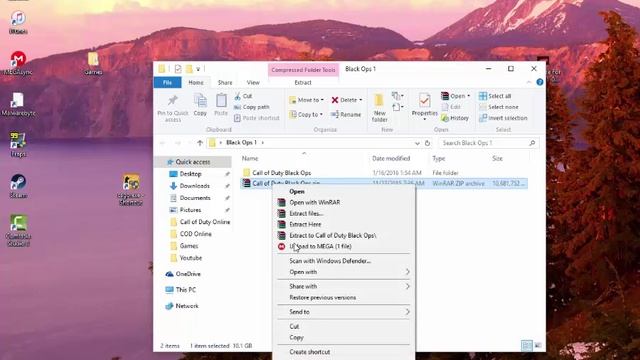Open the MEGAsync desktop icon
This screenshot has height=360, width=640.
tap(18, 63)
